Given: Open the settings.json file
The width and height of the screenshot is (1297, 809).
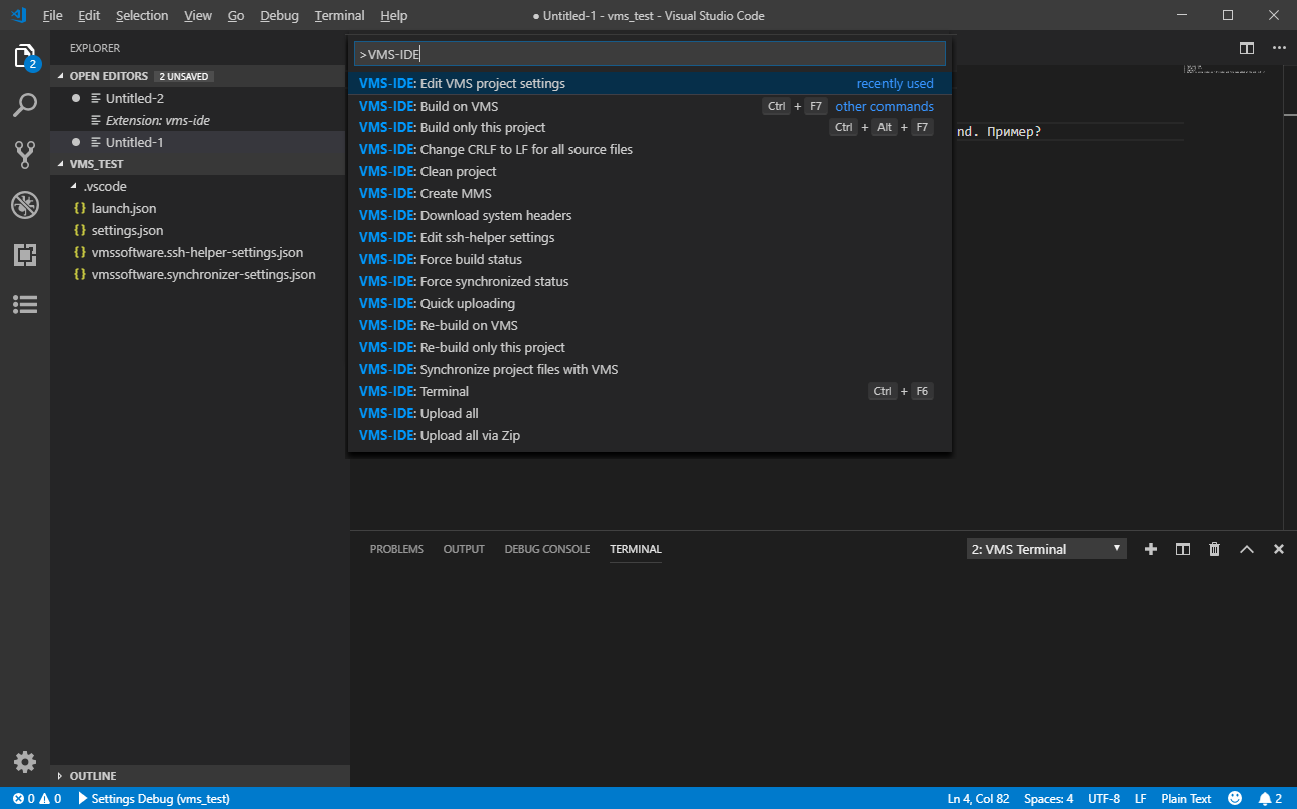Looking at the screenshot, I should pos(127,230).
